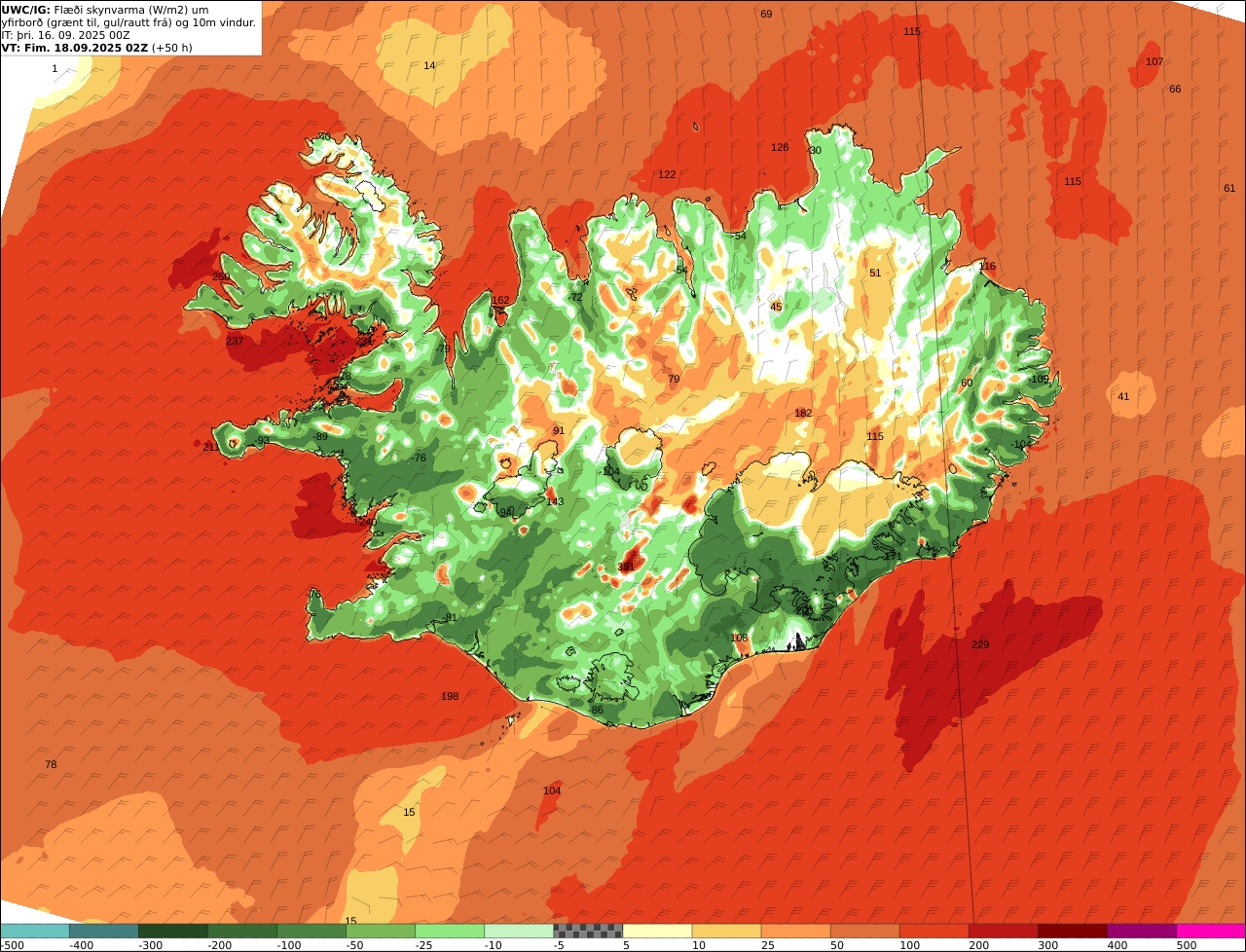The height and width of the screenshot is (952, 1246).
Task: Click the map value '69' at the top edge
Action: tap(766, 15)
